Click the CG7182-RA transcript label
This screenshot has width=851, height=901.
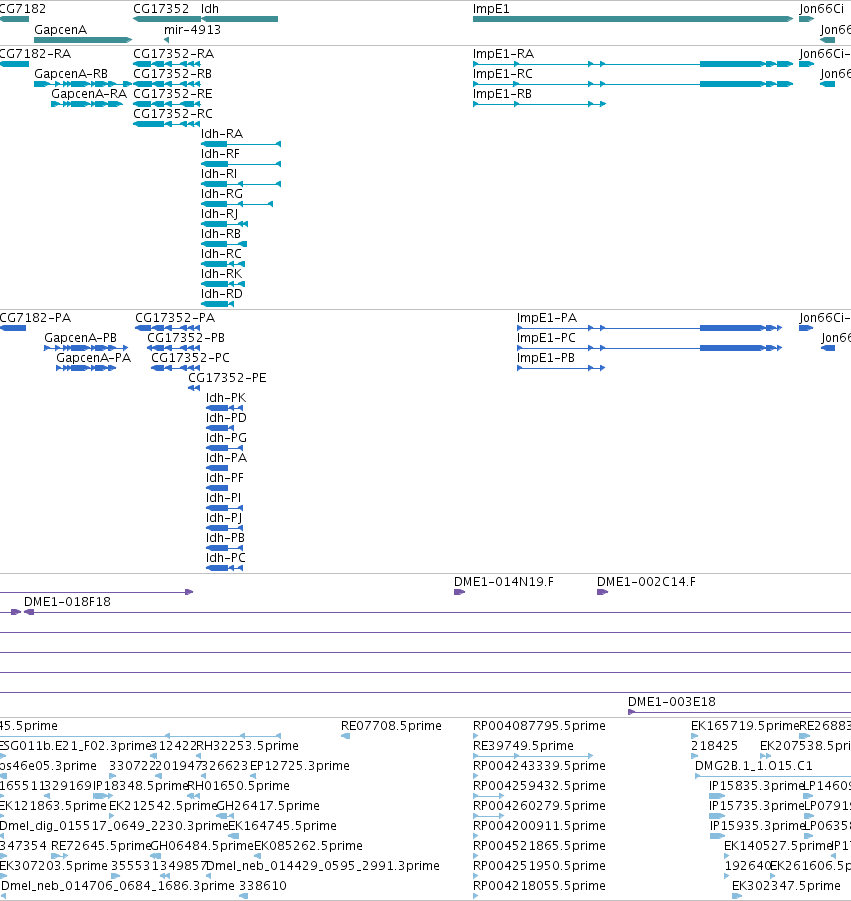pyautogui.click(x=35, y=53)
